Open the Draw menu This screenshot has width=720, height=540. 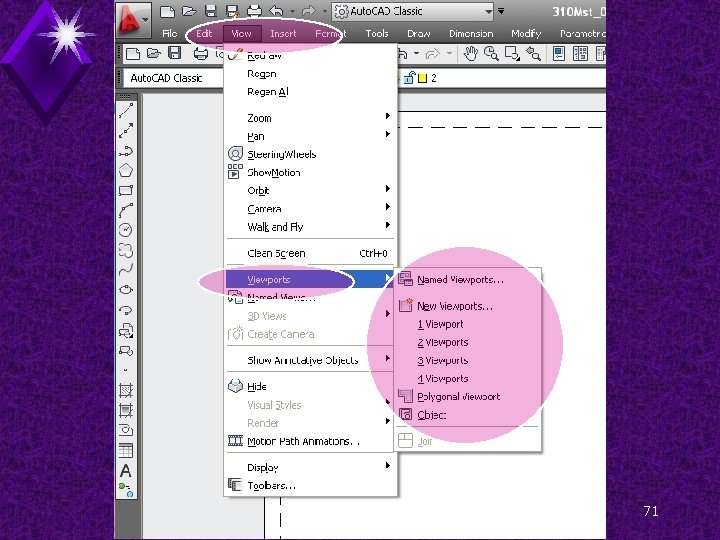(x=418, y=34)
